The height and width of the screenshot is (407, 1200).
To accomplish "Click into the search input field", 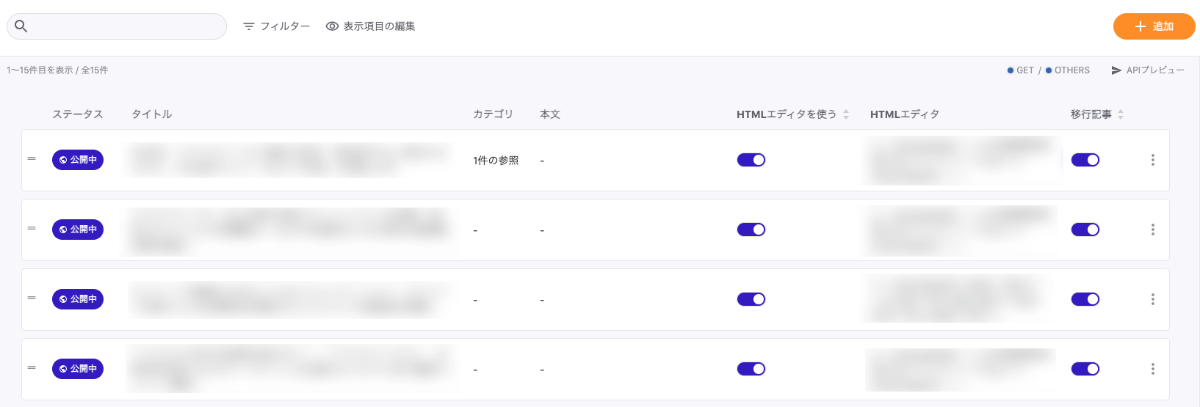I will [x=117, y=26].
